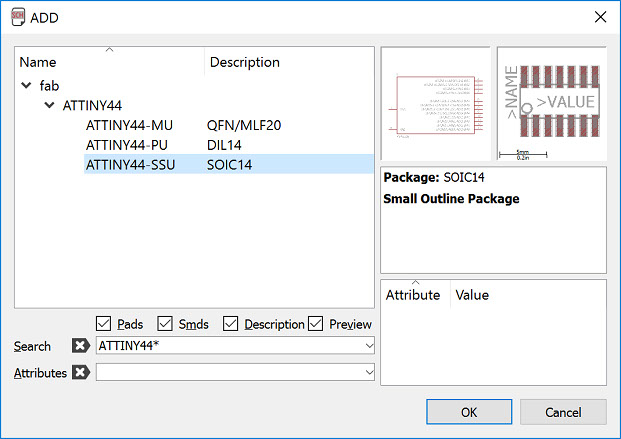Click the SOIC14 footprint preview thumbnail
The width and height of the screenshot is (621, 439).
point(552,104)
